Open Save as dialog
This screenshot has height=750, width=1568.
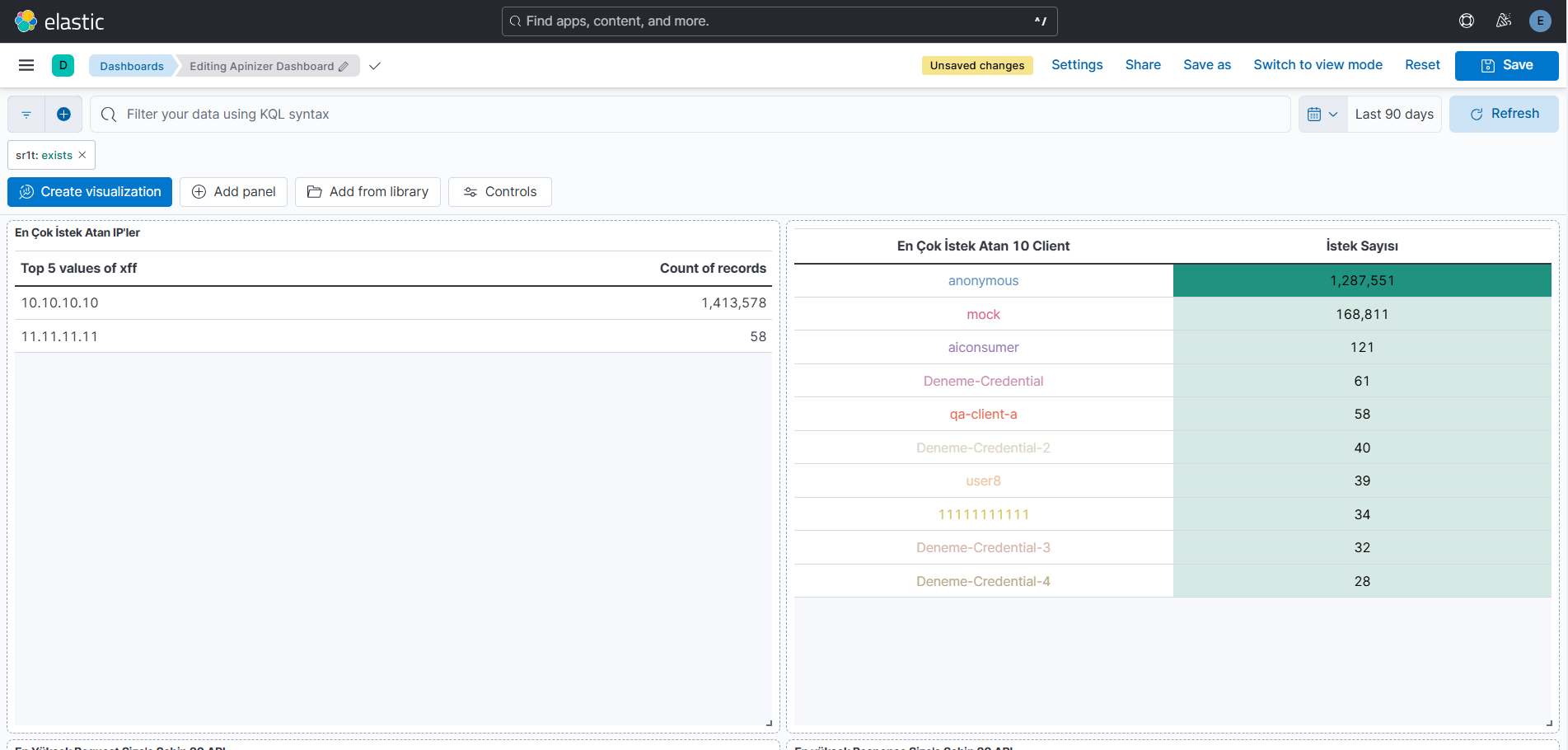(x=1207, y=65)
